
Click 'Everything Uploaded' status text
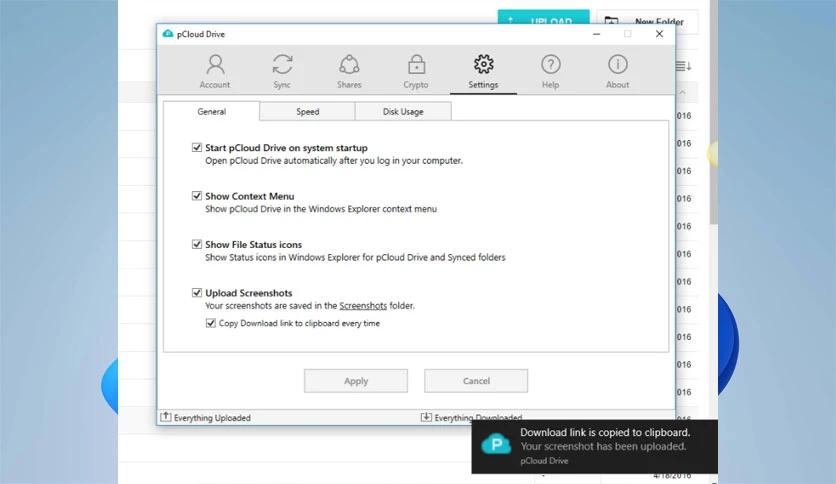[x=212, y=417]
